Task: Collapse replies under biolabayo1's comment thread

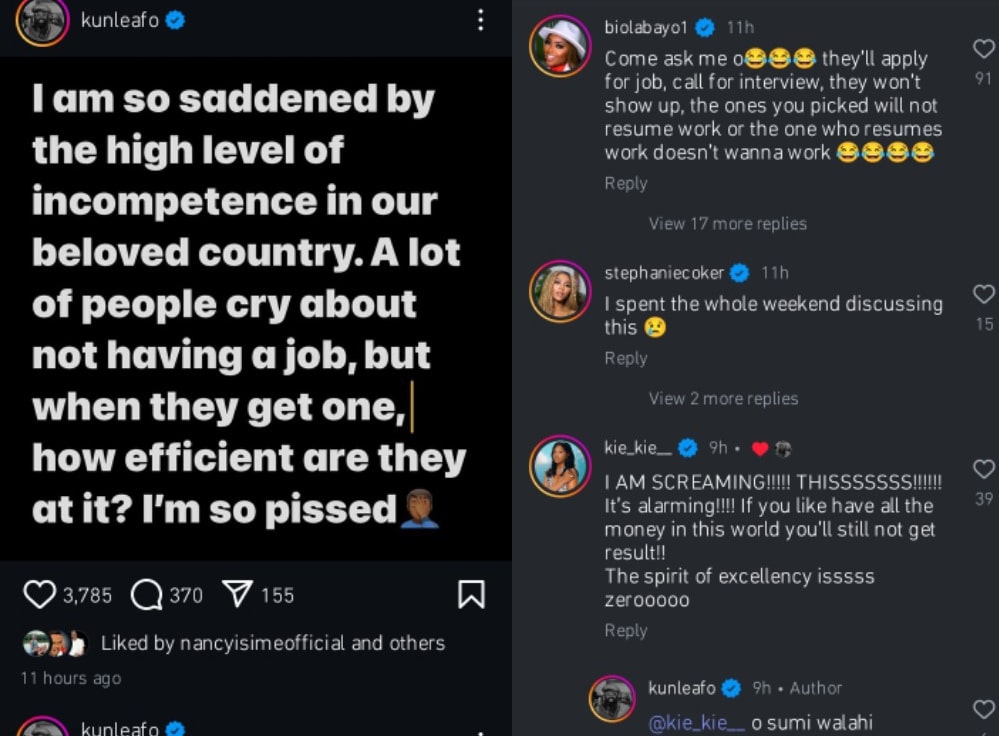Action: tap(727, 224)
